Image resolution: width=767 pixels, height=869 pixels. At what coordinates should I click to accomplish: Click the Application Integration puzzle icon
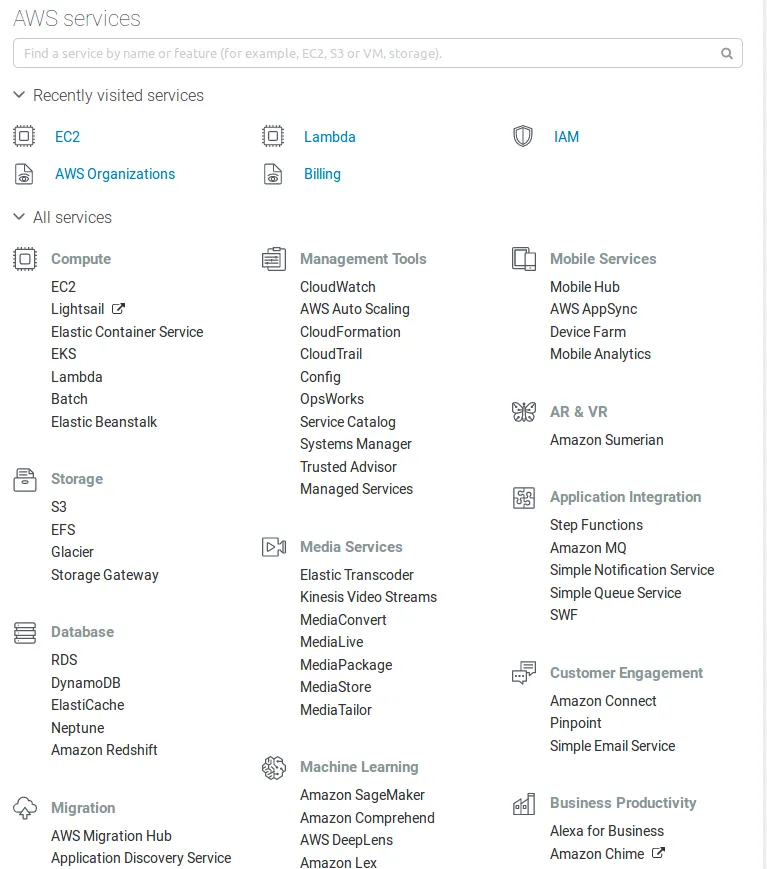[524, 497]
